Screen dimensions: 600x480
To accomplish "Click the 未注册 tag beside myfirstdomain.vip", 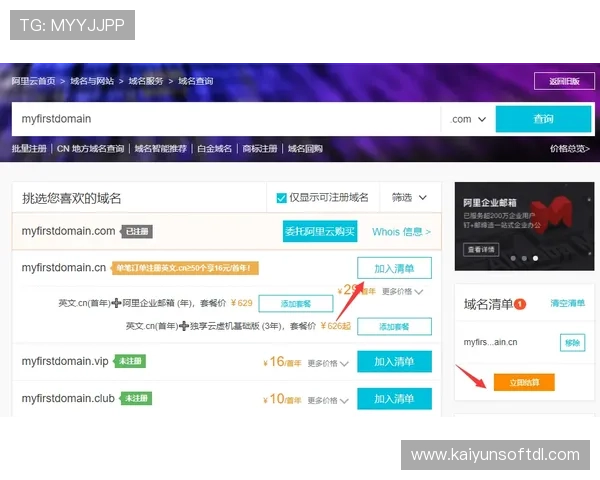I will 130,361.
